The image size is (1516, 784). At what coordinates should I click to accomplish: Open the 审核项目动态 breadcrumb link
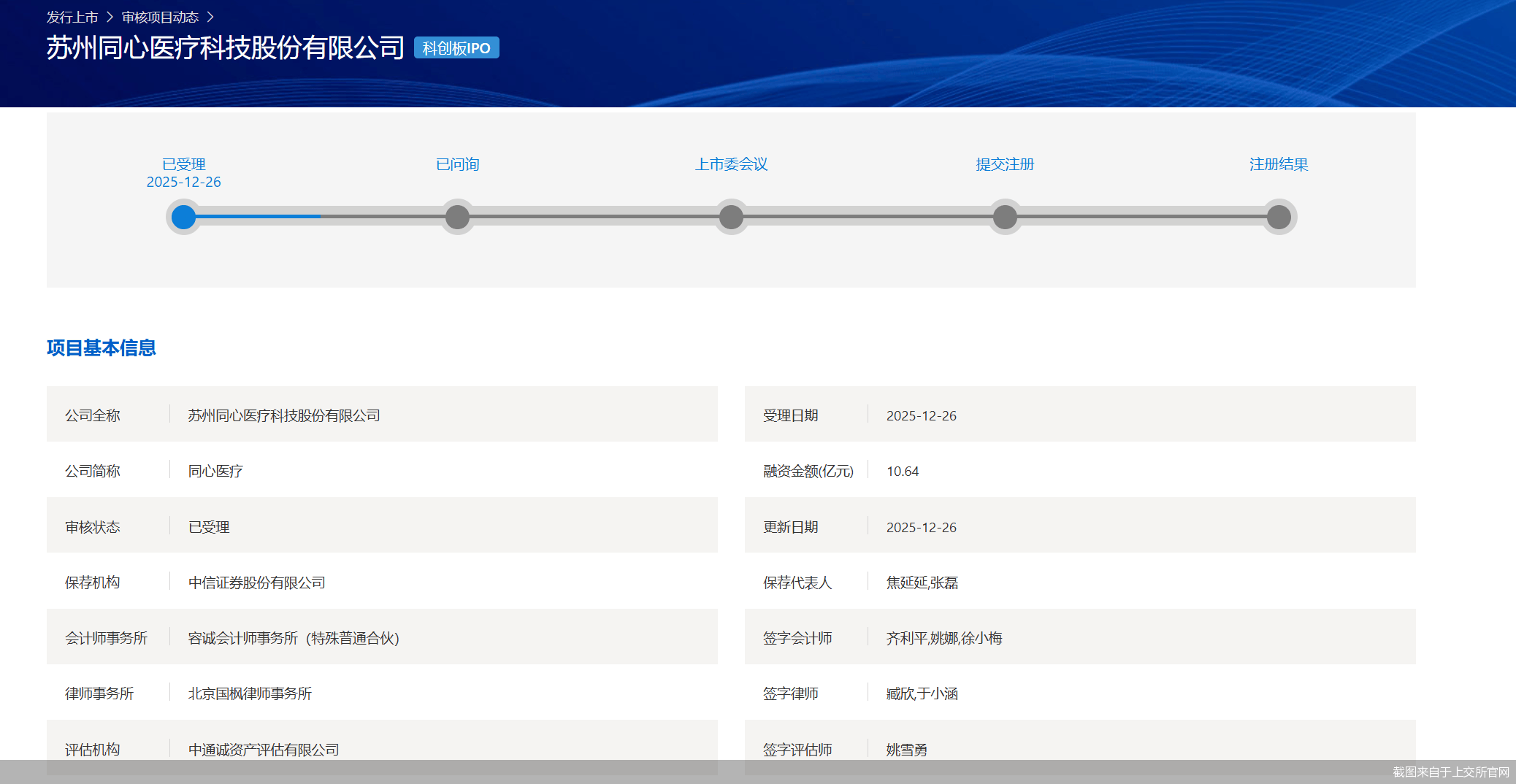tap(160, 17)
